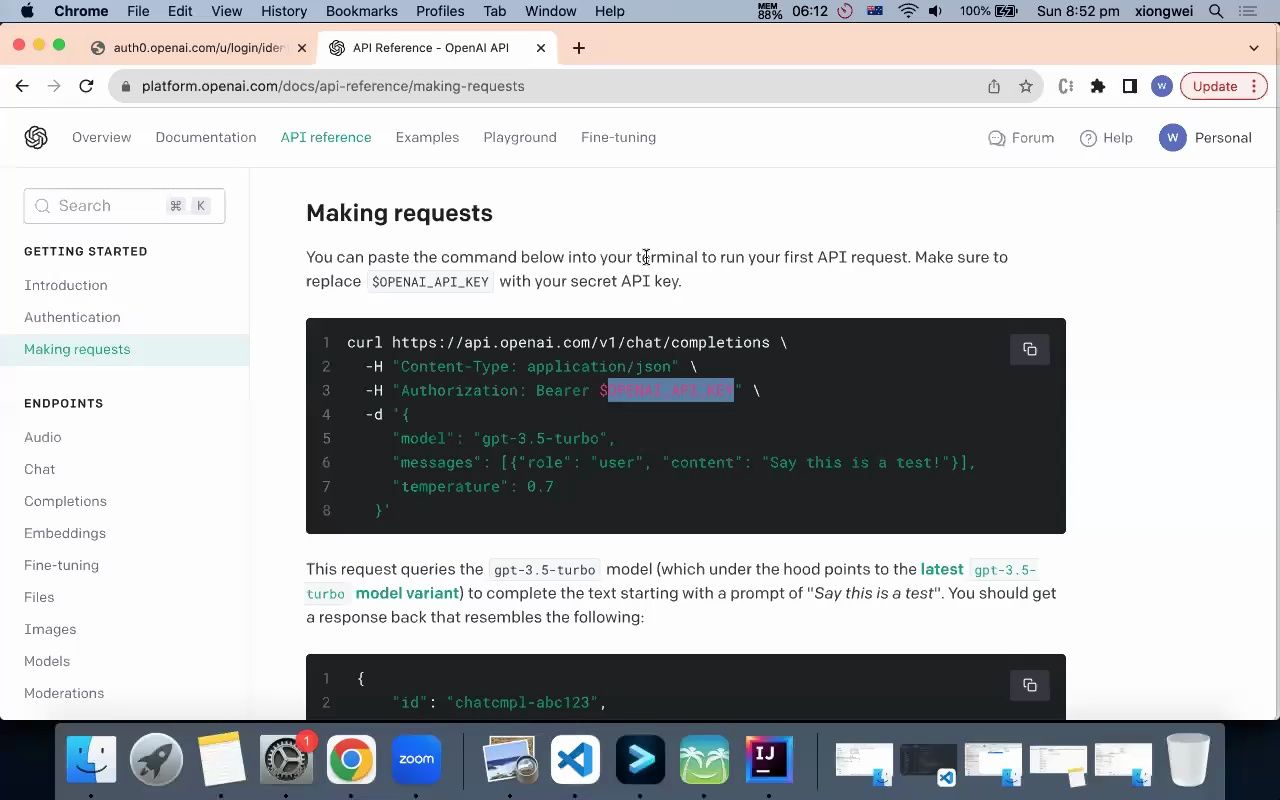The width and height of the screenshot is (1280, 800).
Task: Open the Help link
Action: (x=1106, y=138)
